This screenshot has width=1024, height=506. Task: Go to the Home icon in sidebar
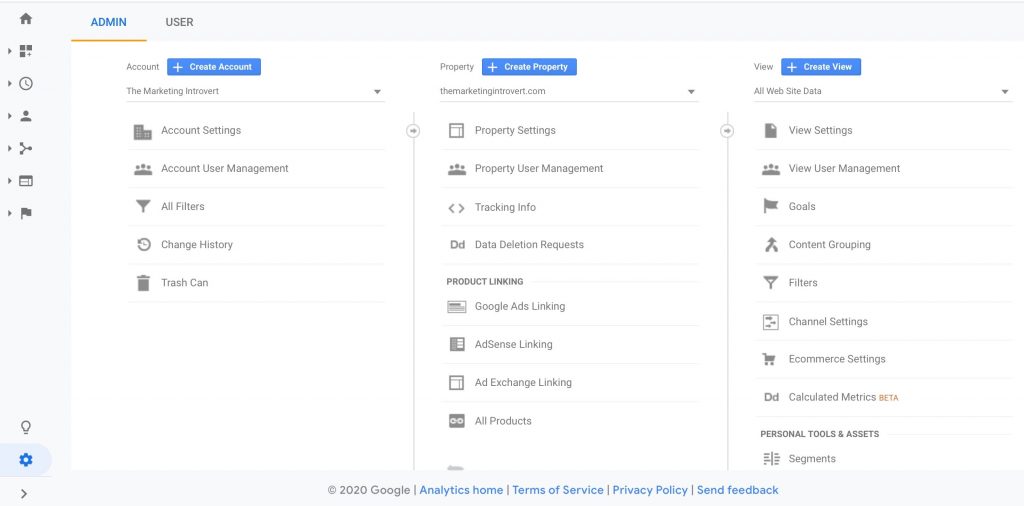tap(25, 19)
